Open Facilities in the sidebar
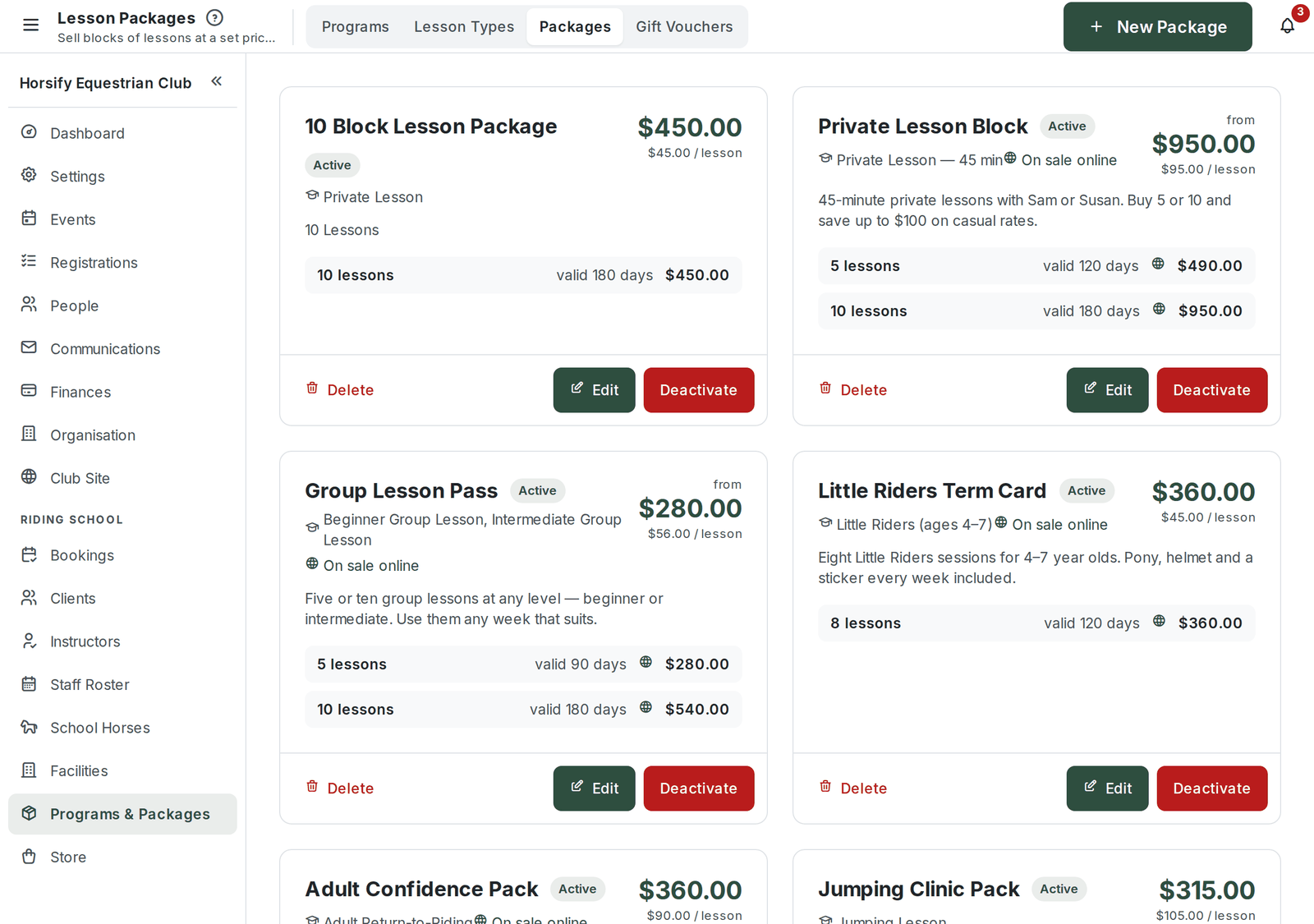1314x924 pixels. tap(122, 770)
